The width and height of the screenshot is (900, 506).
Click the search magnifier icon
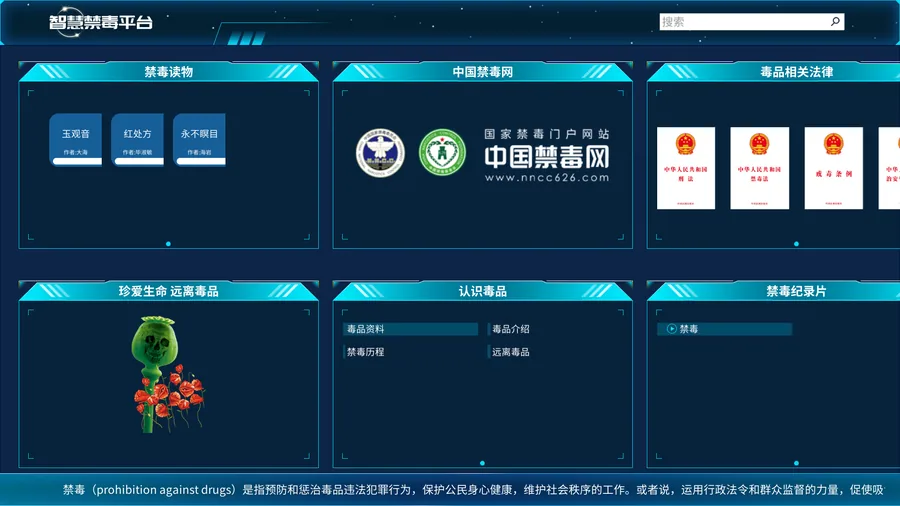(835, 22)
